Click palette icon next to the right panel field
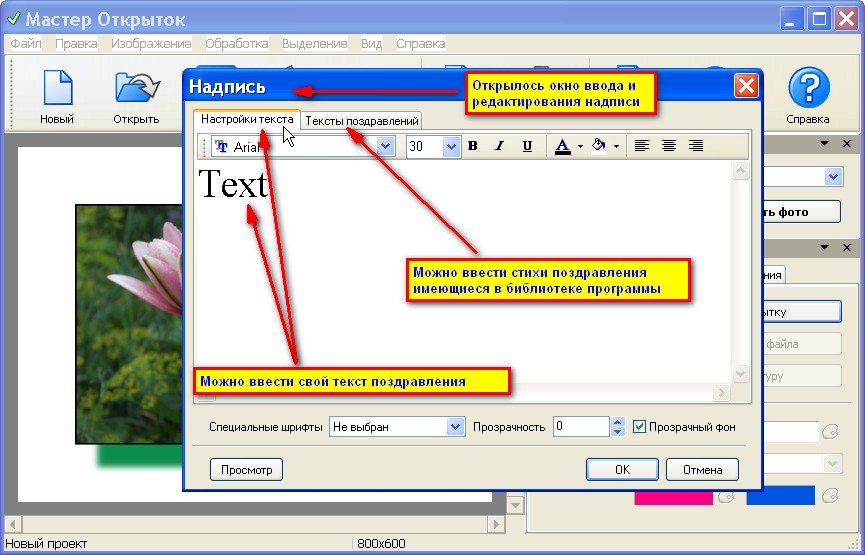This screenshot has height=555, width=865. (830, 431)
